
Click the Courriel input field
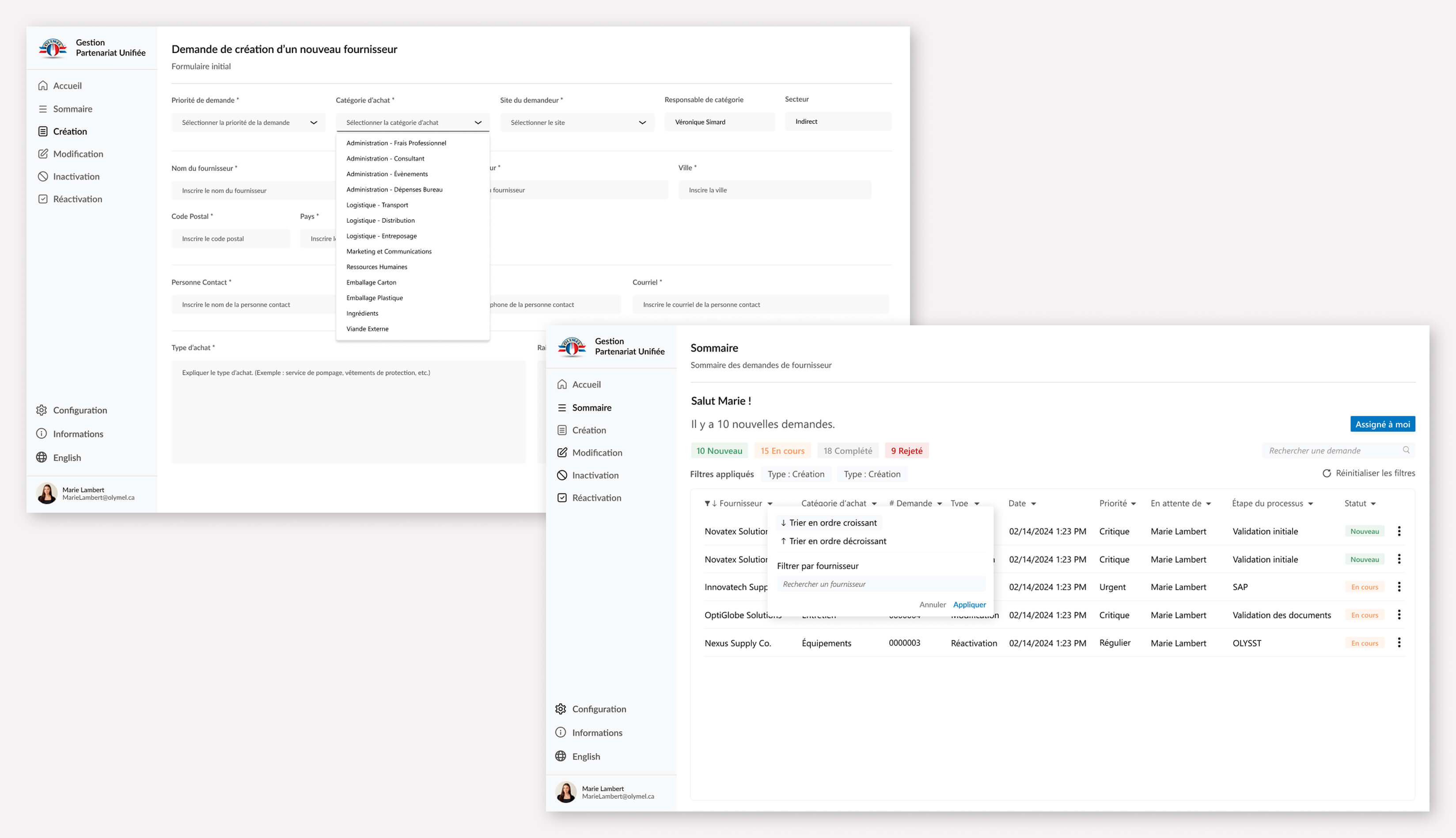[761, 305]
